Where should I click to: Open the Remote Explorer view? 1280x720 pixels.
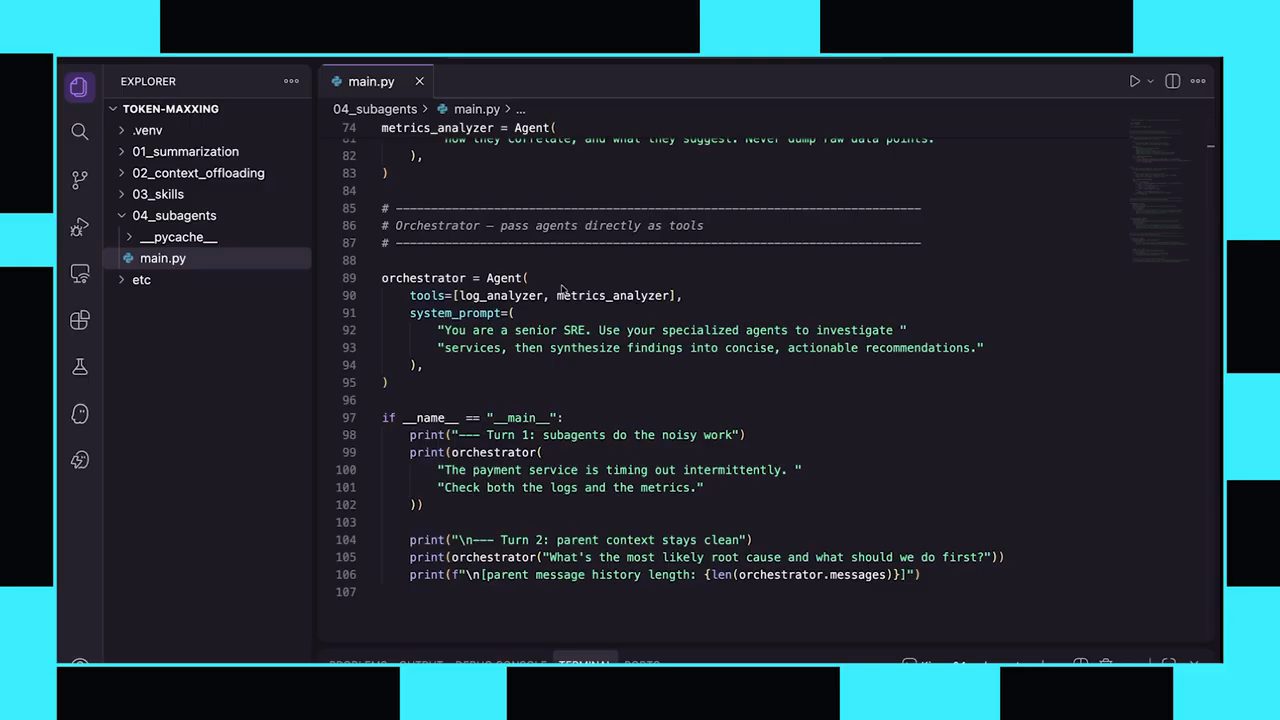point(80,273)
